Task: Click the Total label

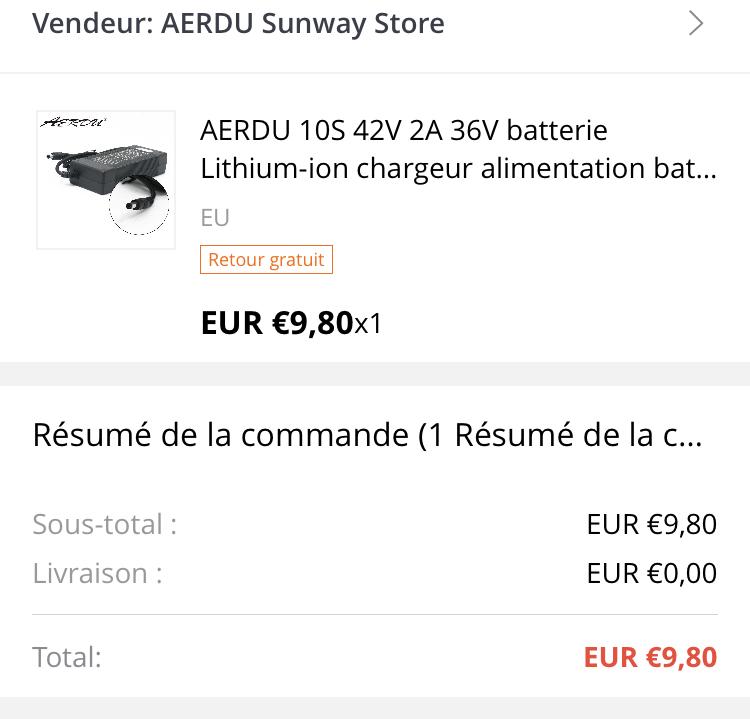Action: [x=67, y=657]
